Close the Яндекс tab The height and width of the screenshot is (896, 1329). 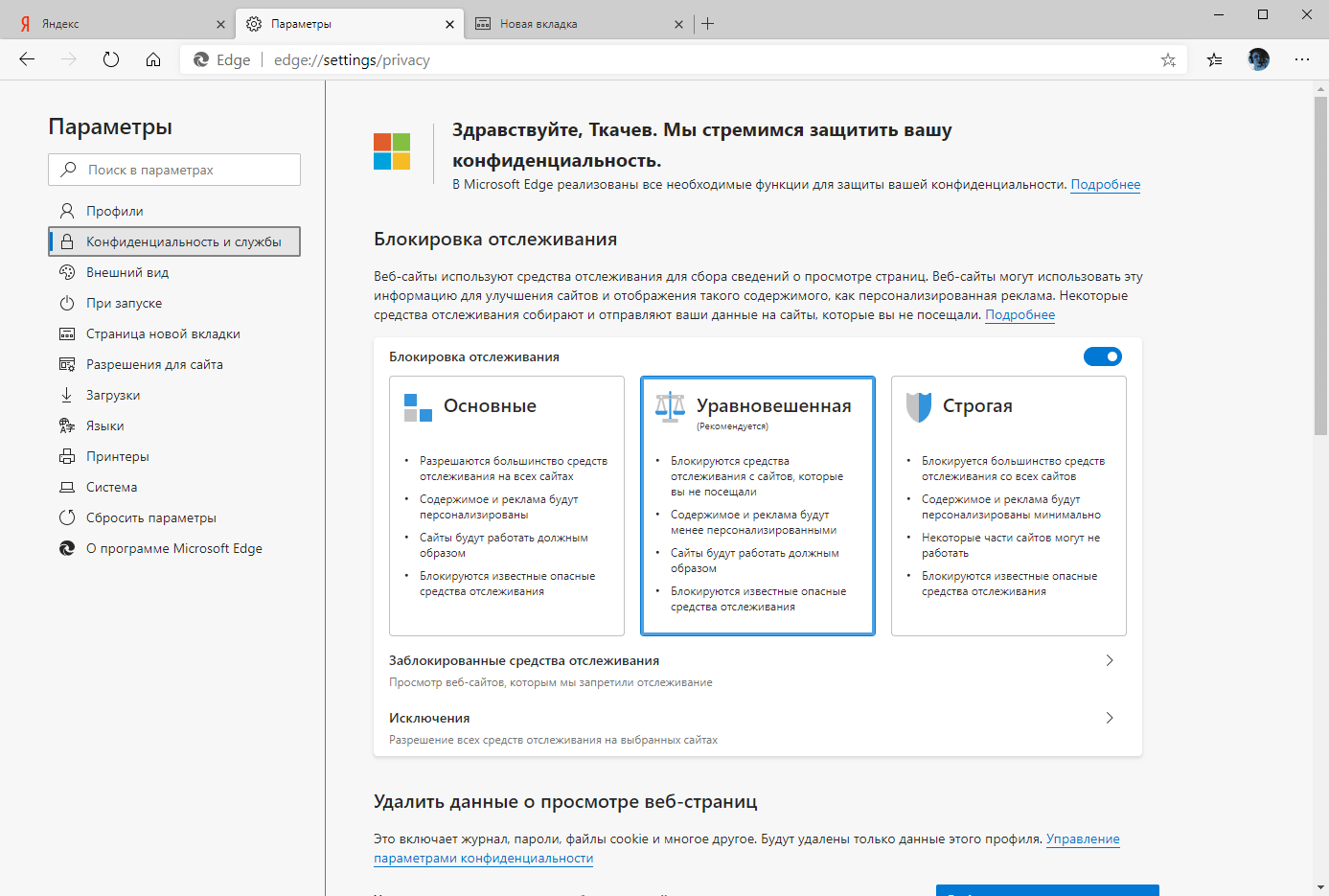click(x=220, y=24)
